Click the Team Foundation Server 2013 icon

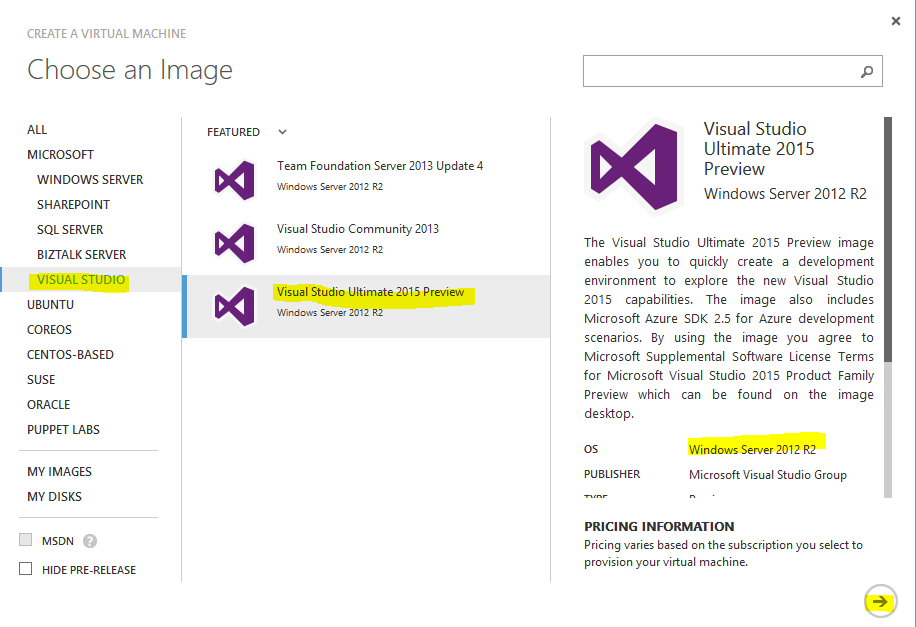click(x=234, y=180)
